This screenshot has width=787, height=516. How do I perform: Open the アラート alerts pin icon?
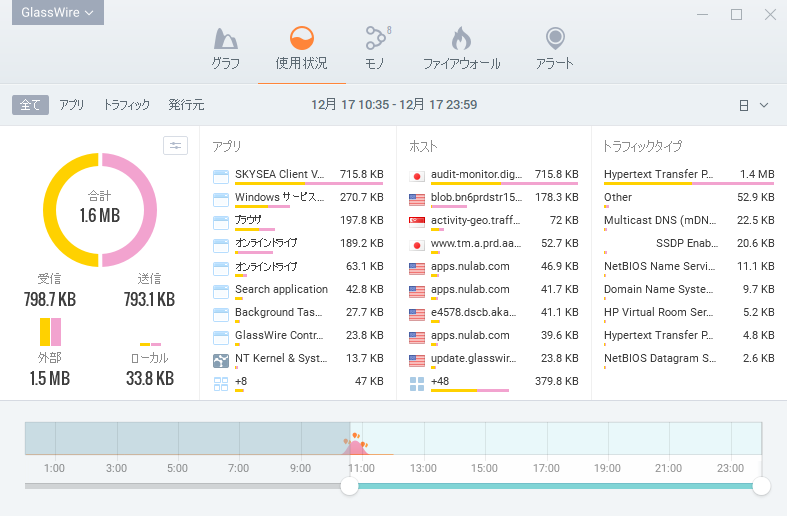point(555,39)
